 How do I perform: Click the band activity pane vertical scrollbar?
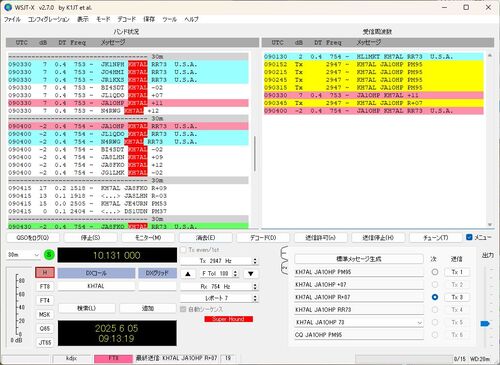255,153
